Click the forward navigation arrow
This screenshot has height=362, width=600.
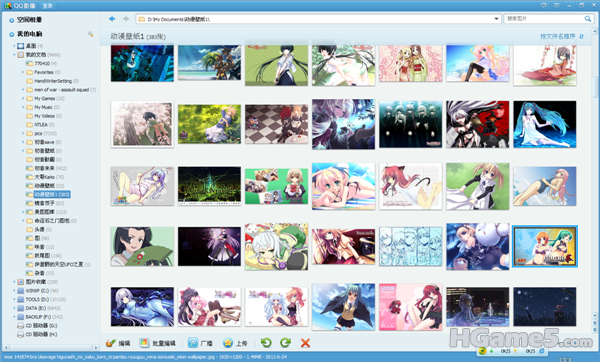(126, 19)
